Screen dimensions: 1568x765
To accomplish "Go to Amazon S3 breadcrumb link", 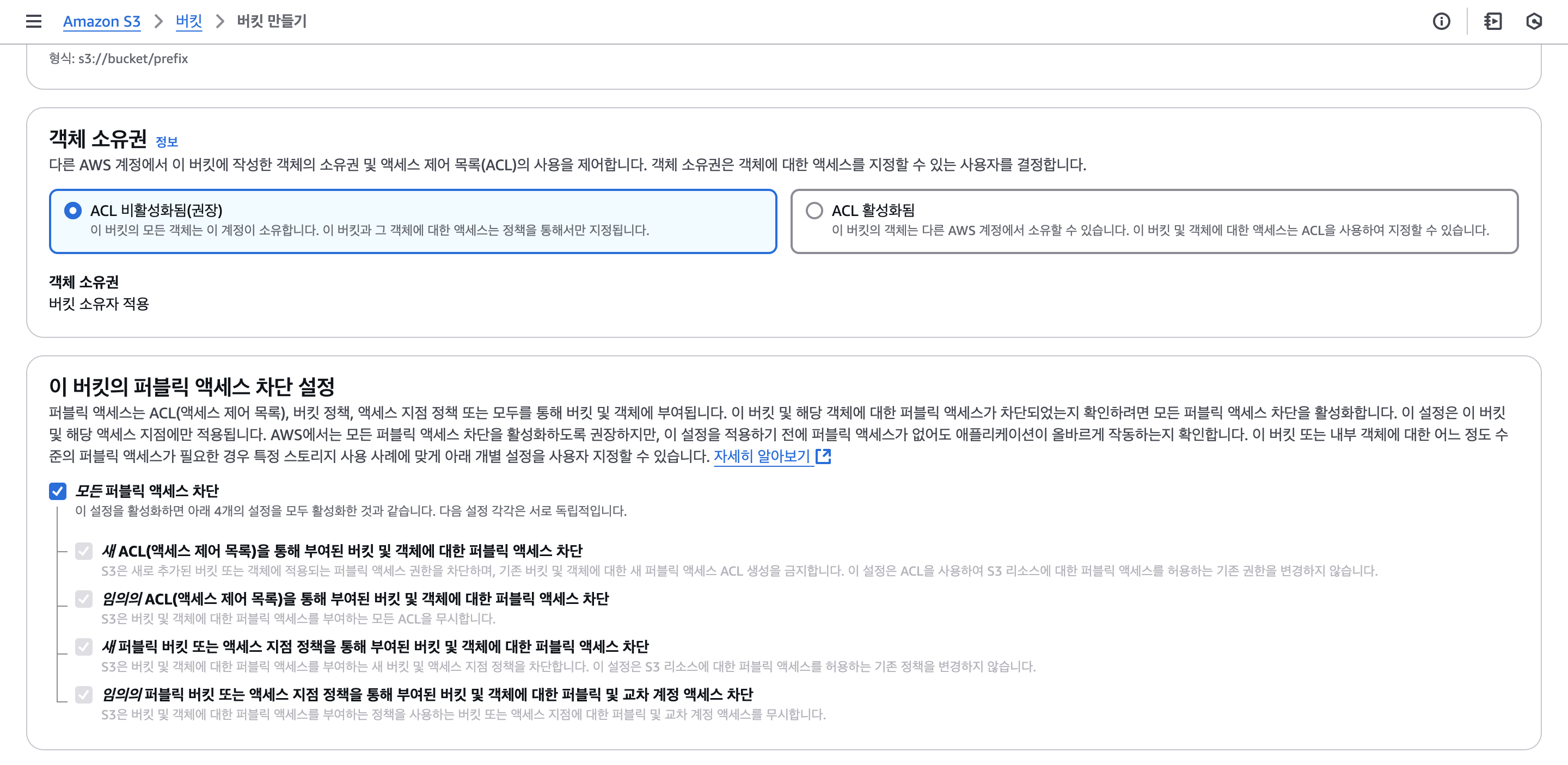I will coord(102,21).
